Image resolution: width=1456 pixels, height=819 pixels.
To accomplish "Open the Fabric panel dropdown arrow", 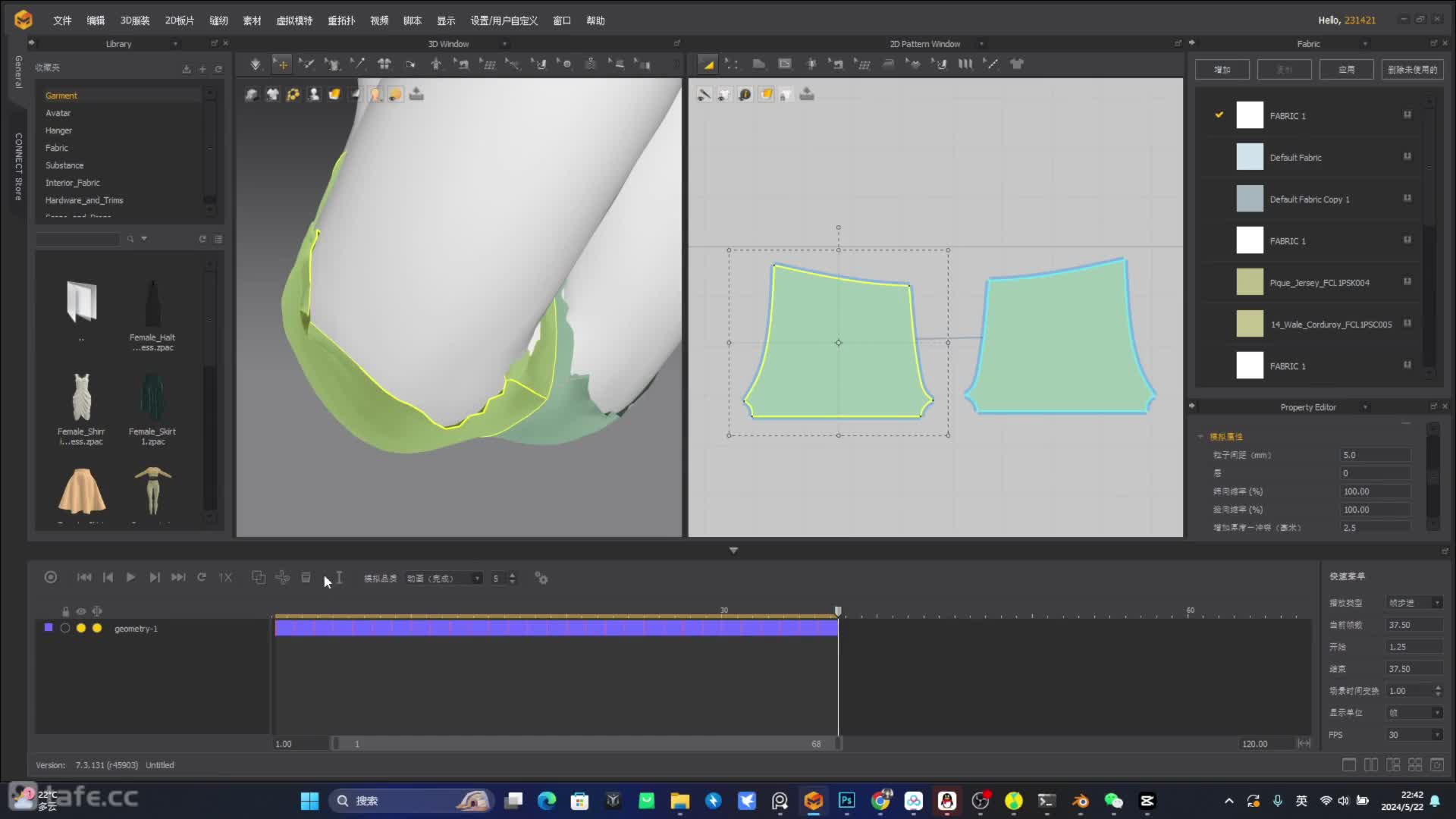I will click(x=1365, y=44).
